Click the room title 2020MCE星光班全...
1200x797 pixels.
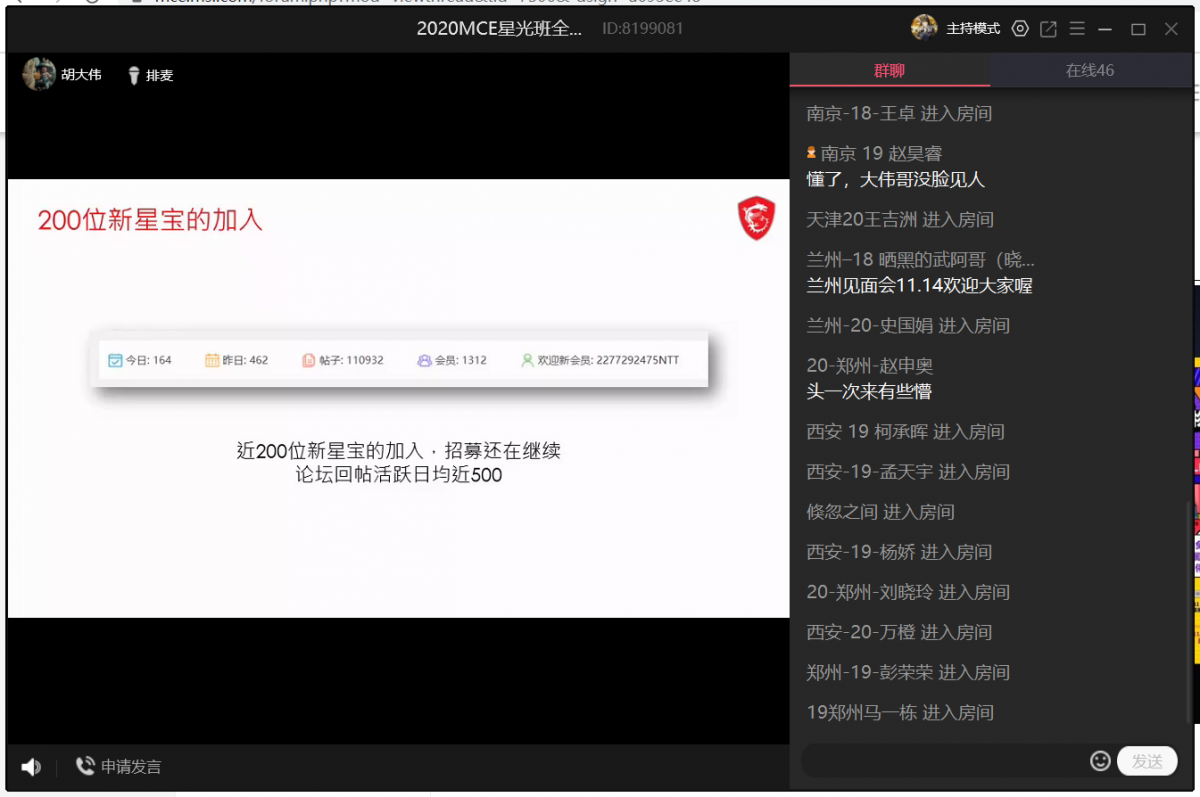coord(499,29)
